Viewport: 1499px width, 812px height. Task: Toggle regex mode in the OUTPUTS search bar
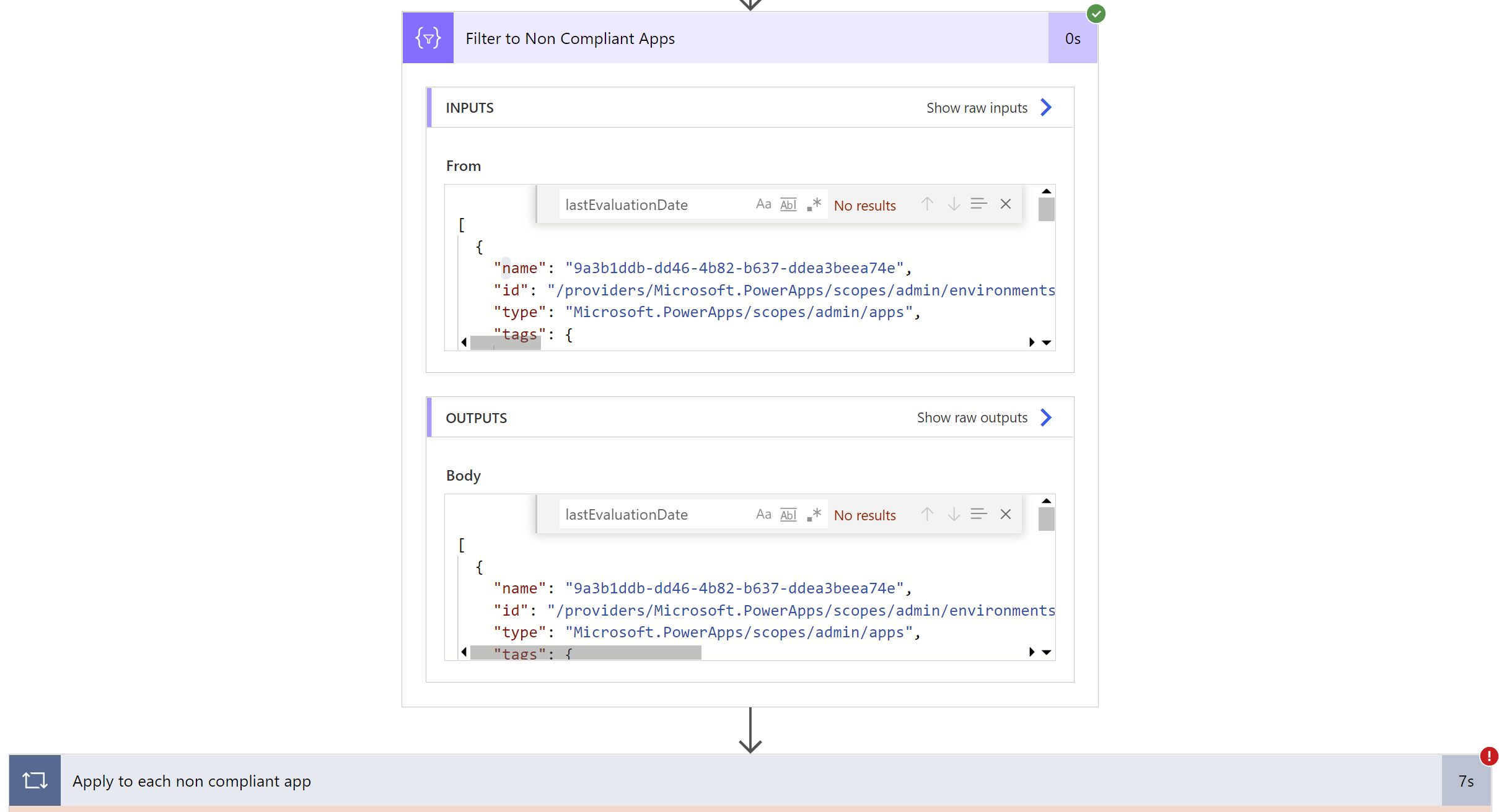point(814,513)
